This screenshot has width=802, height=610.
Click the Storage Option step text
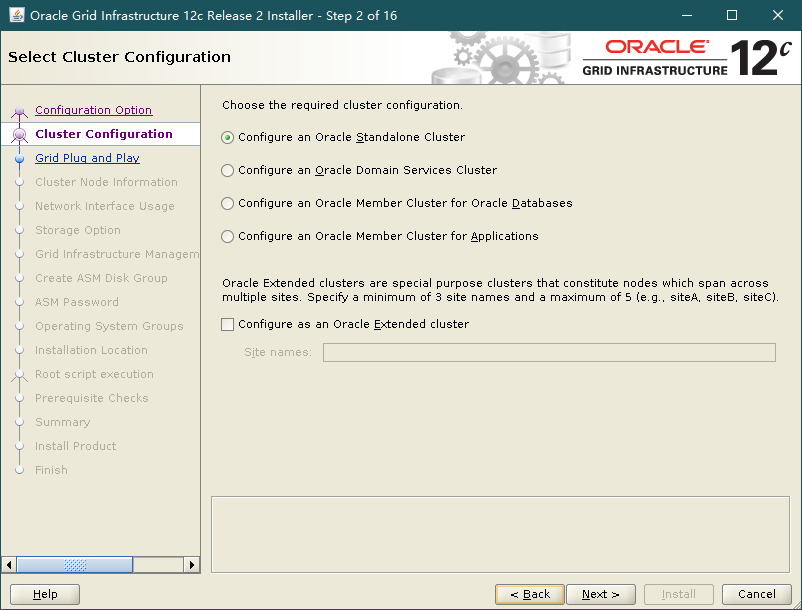78,230
